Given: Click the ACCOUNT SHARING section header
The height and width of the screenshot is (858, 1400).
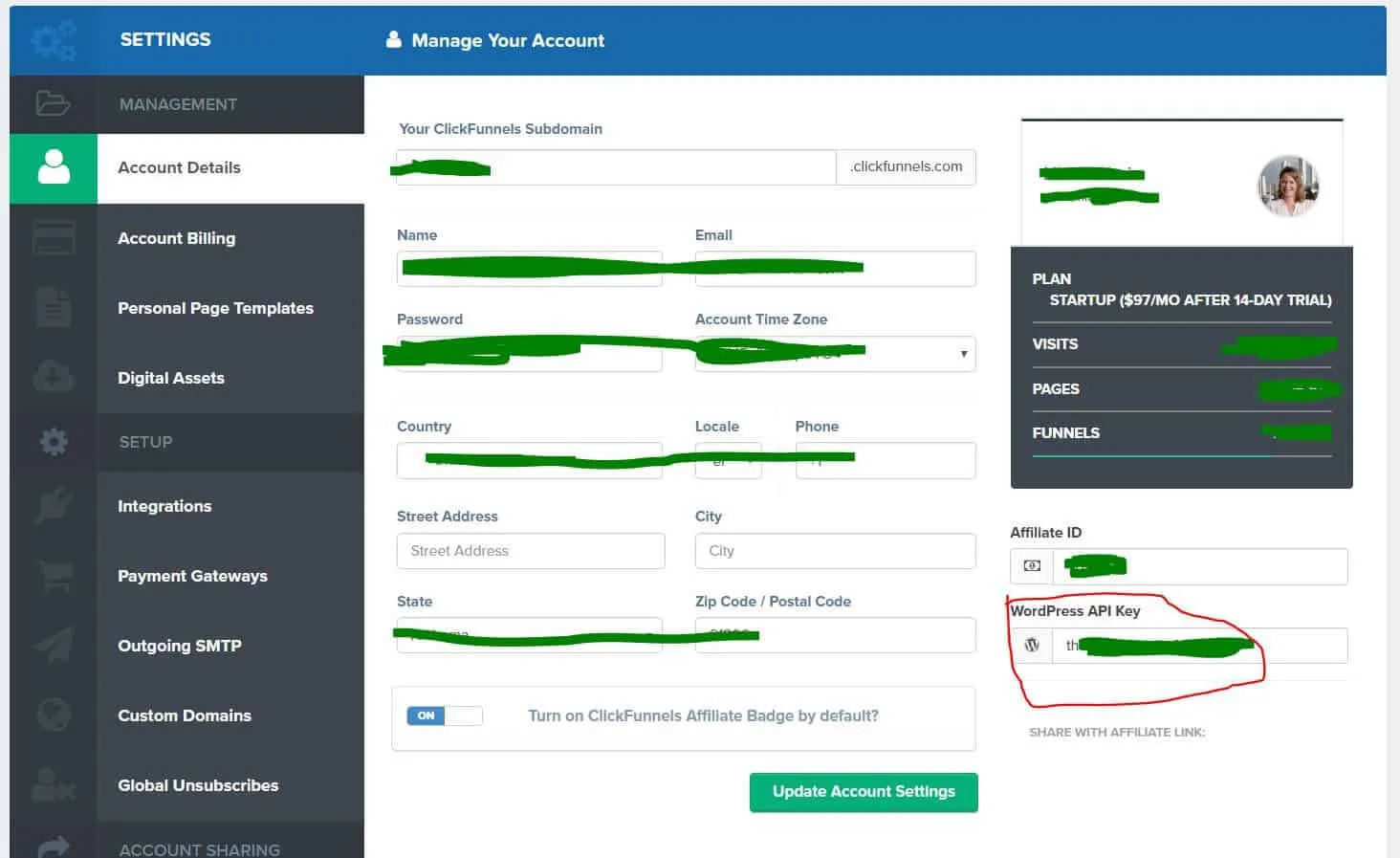Looking at the screenshot, I should (200, 849).
